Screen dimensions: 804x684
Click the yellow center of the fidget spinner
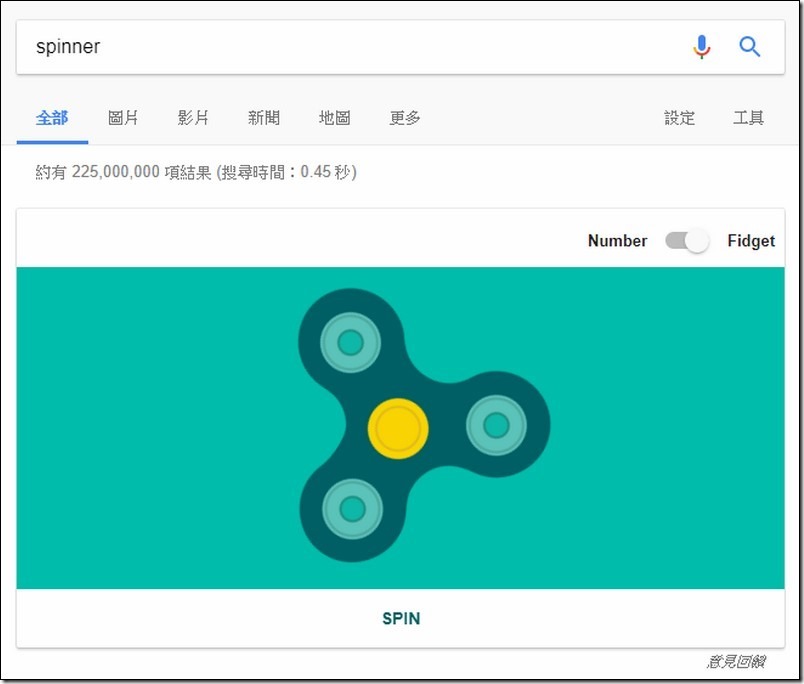(398, 429)
